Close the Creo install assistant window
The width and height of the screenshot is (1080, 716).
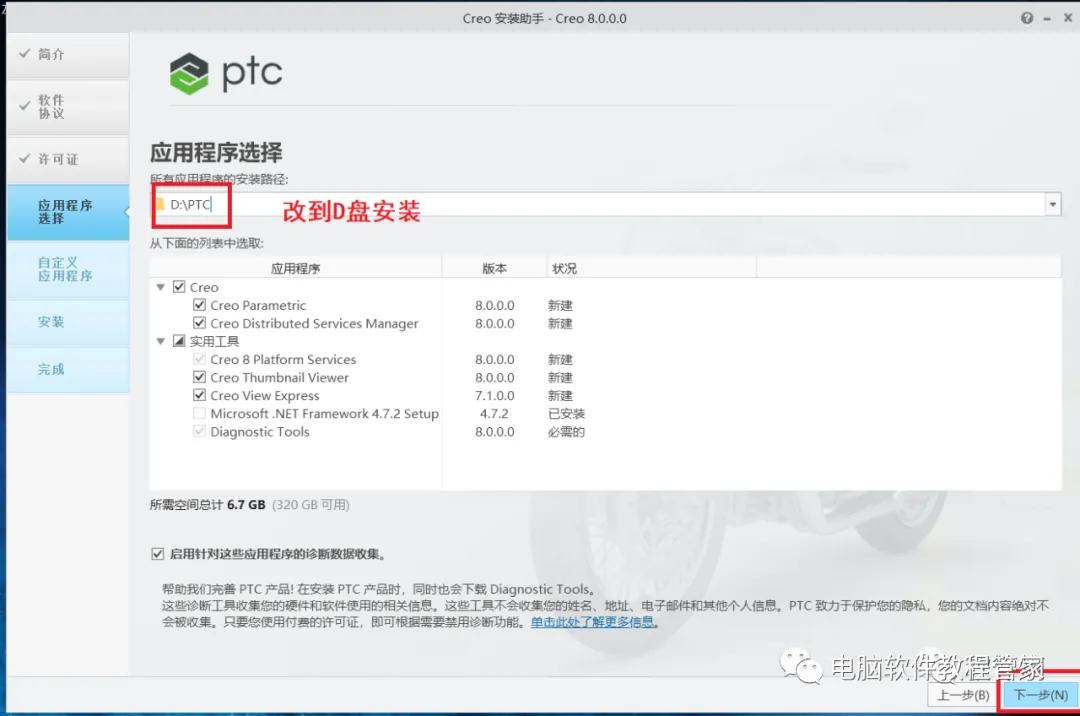1068,18
